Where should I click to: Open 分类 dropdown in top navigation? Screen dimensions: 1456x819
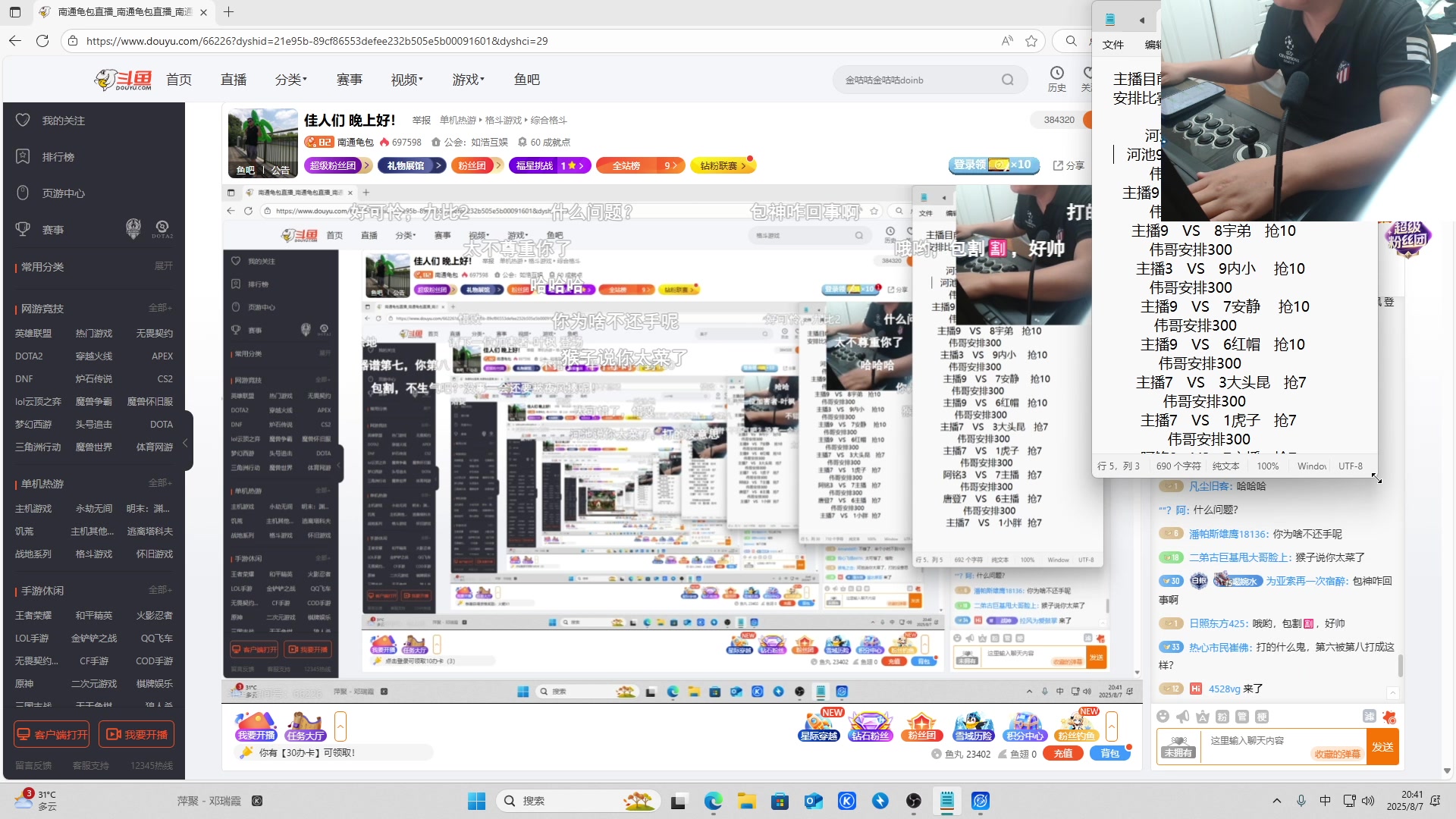[291, 80]
